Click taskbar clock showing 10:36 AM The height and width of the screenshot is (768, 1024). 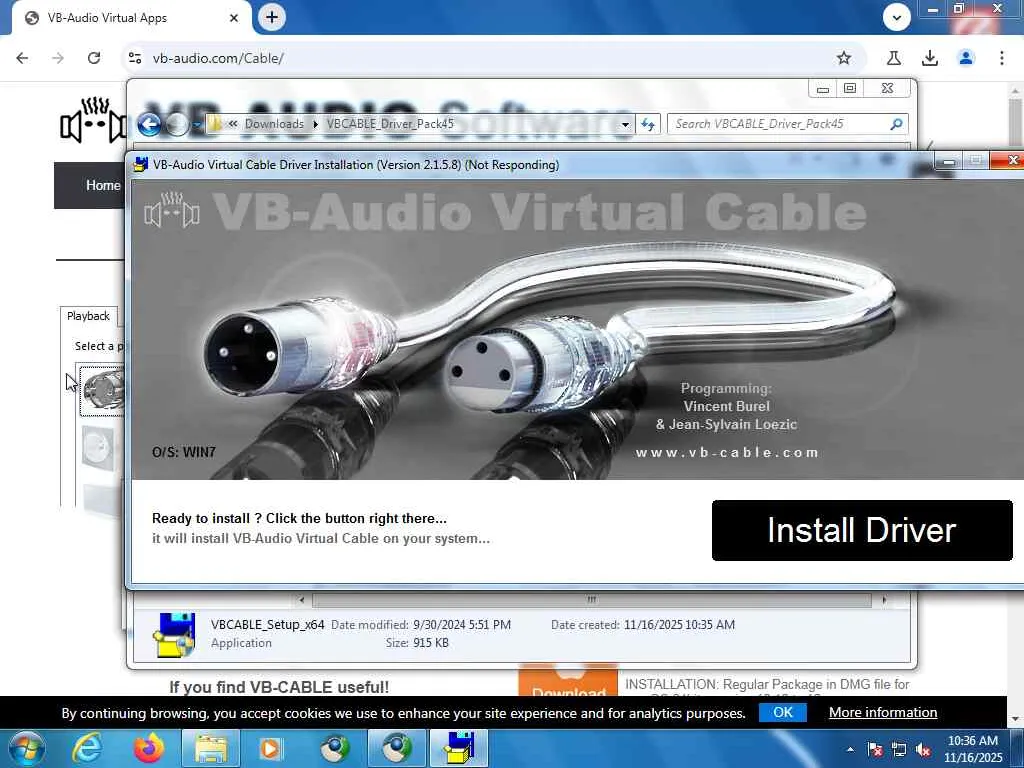(972, 749)
